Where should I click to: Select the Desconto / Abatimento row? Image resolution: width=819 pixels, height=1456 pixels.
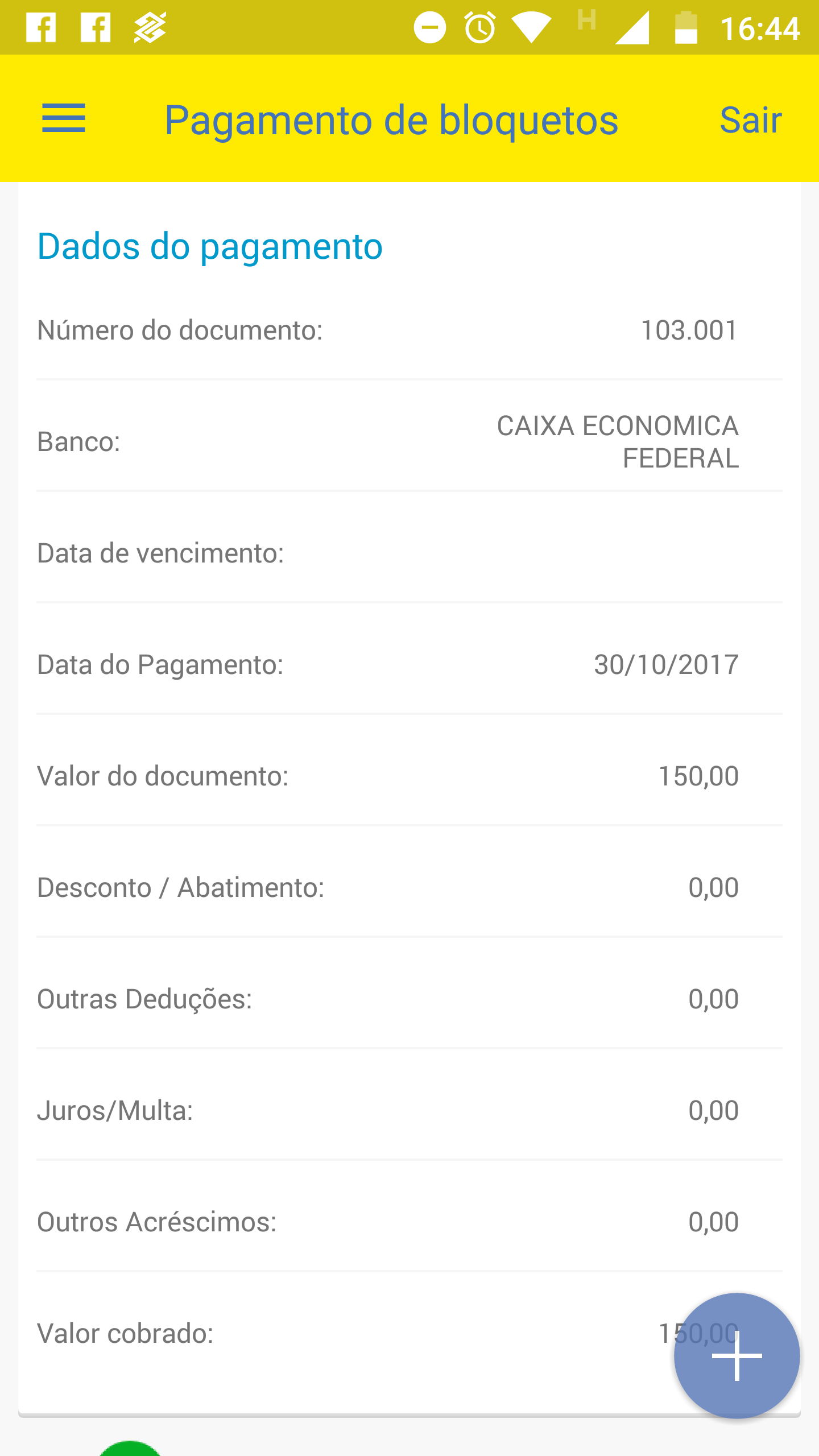coord(409,888)
